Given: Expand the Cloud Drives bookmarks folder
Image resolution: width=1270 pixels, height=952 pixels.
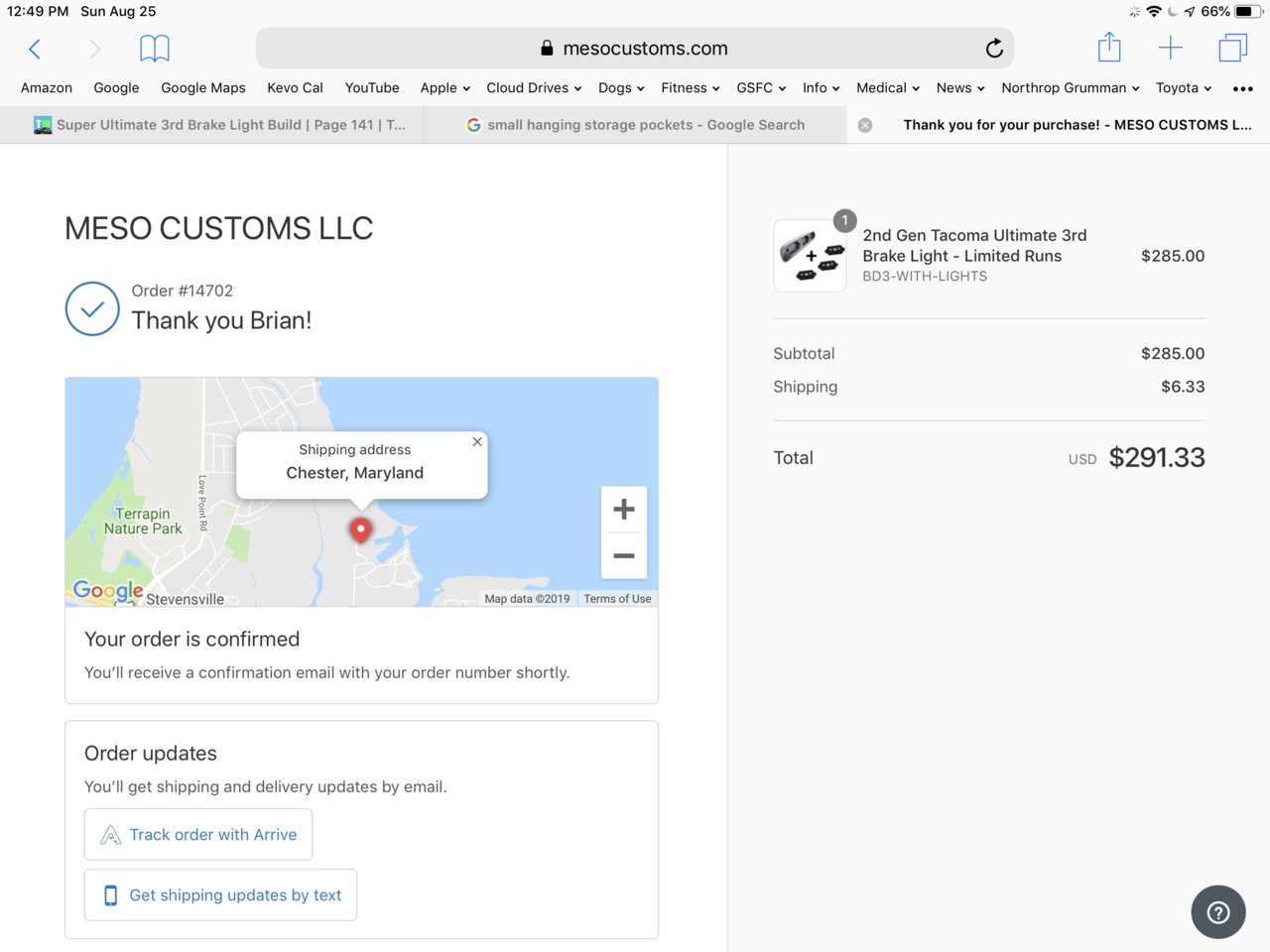Looking at the screenshot, I should [x=534, y=87].
